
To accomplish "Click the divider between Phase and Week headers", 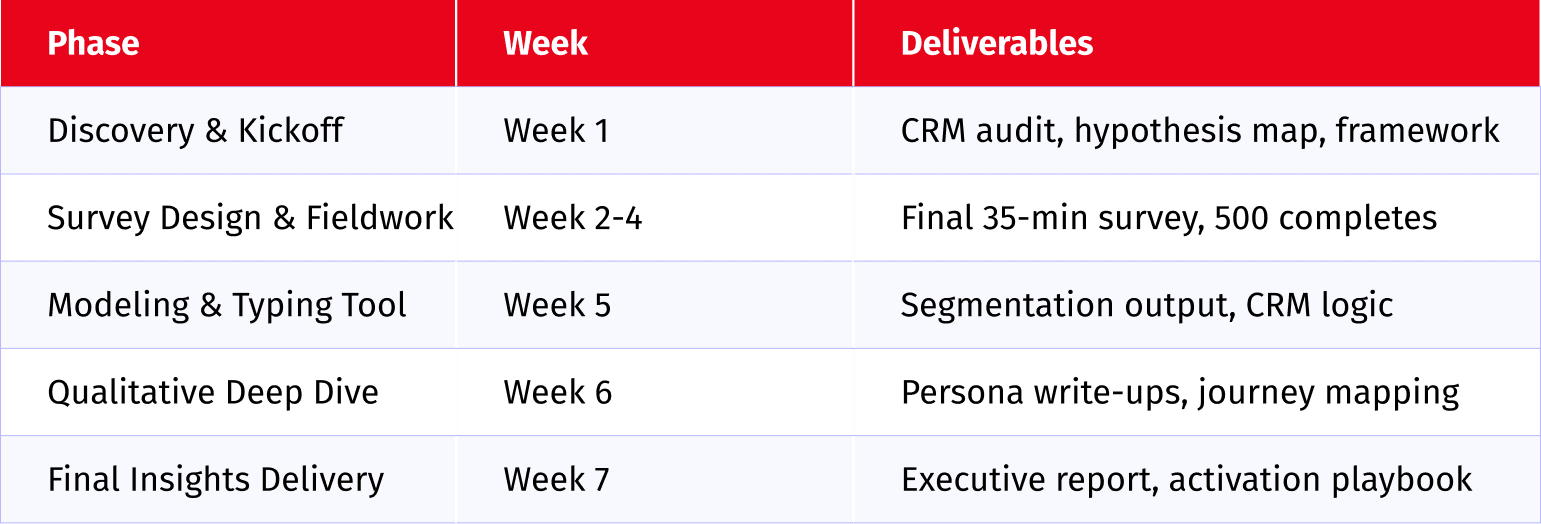I will pyautogui.click(x=456, y=43).
